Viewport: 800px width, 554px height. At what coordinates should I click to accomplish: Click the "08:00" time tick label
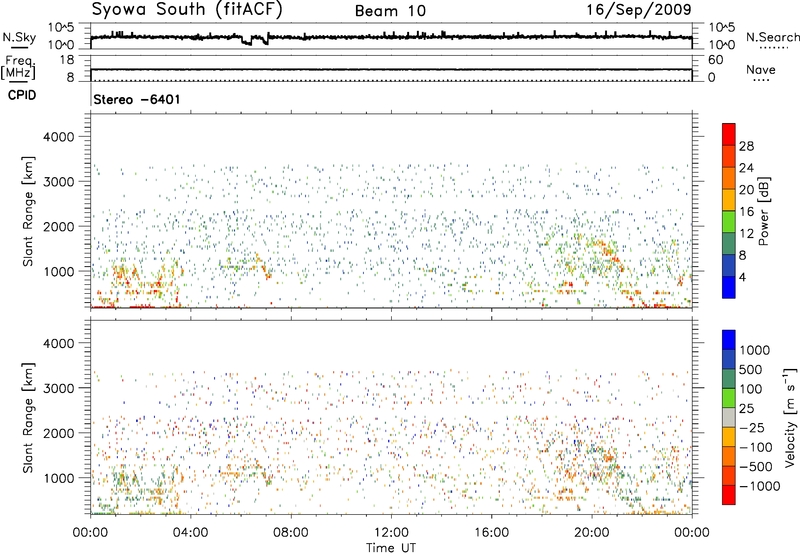[291, 533]
